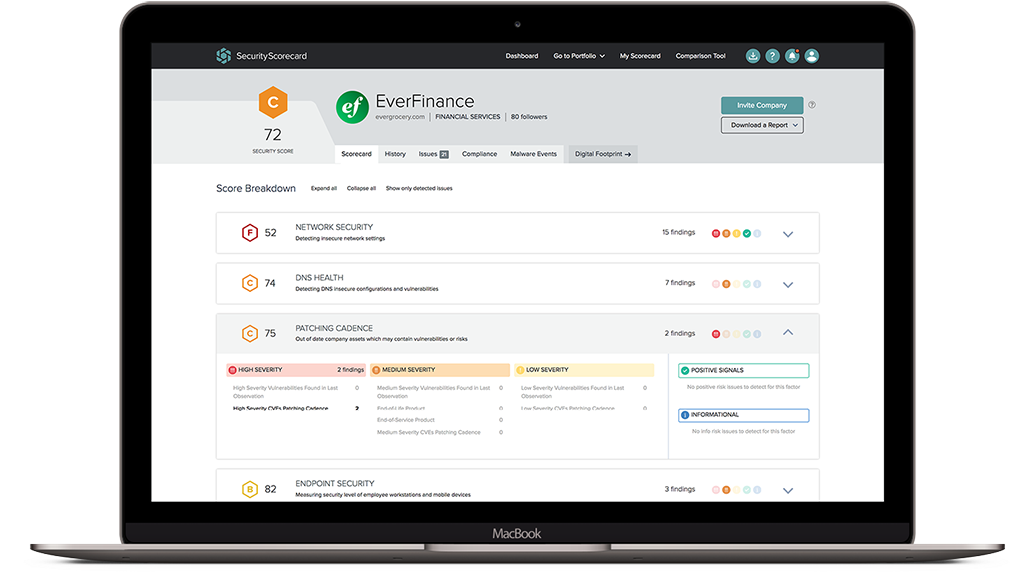Open the Comparison Tool
1033x578 pixels.
[700, 56]
